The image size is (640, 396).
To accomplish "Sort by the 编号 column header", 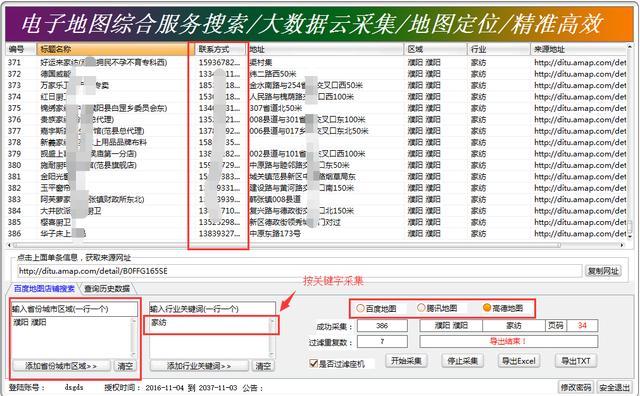I will [x=21, y=49].
